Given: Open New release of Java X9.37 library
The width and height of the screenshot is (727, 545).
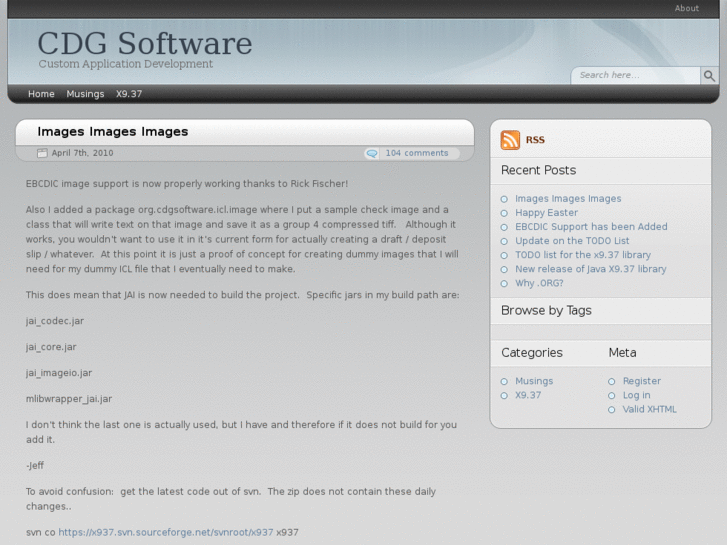Looking at the screenshot, I should click(591, 269).
